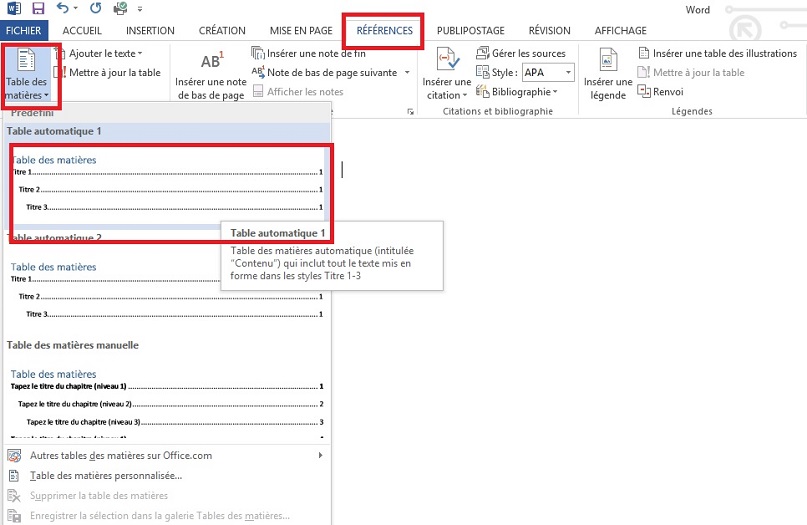Image resolution: width=807 pixels, height=525 pixels.
Task: Click the remove table of contents icon
Action: [x=14, y=496]
